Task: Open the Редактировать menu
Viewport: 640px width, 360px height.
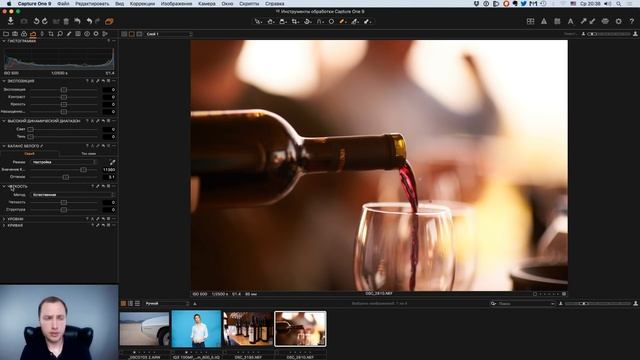Action: (92, 4)
